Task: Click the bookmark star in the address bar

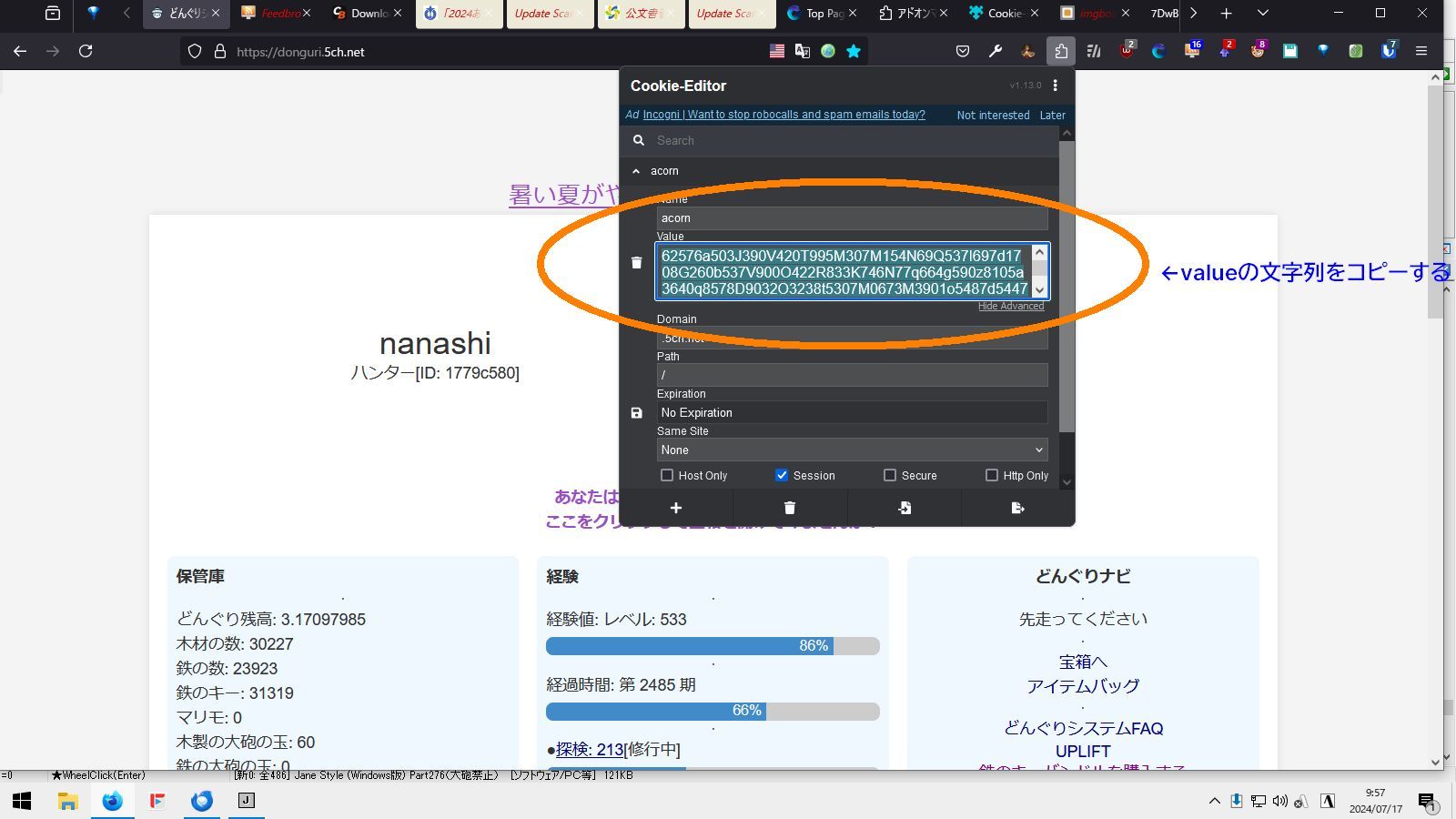Action: pos(854,52)
